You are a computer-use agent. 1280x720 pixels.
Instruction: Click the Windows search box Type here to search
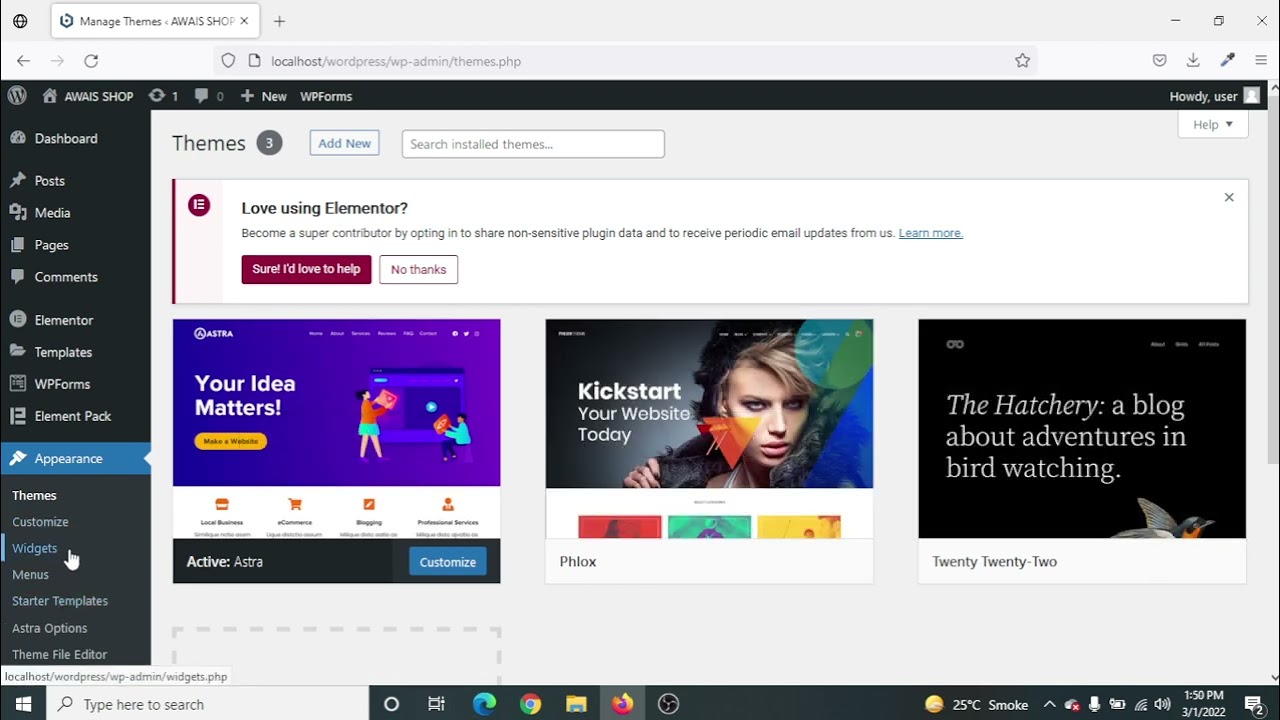point(208,704)
